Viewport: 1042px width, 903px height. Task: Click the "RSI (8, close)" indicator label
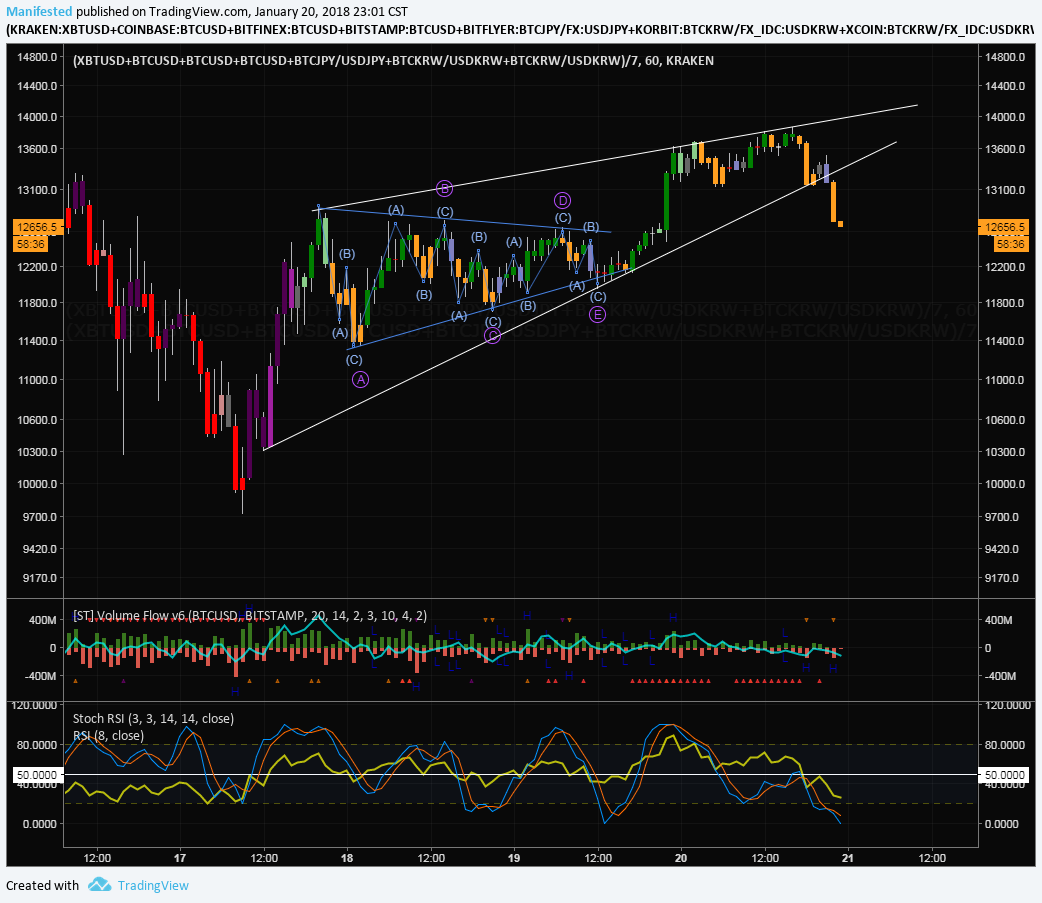[108, 736]
